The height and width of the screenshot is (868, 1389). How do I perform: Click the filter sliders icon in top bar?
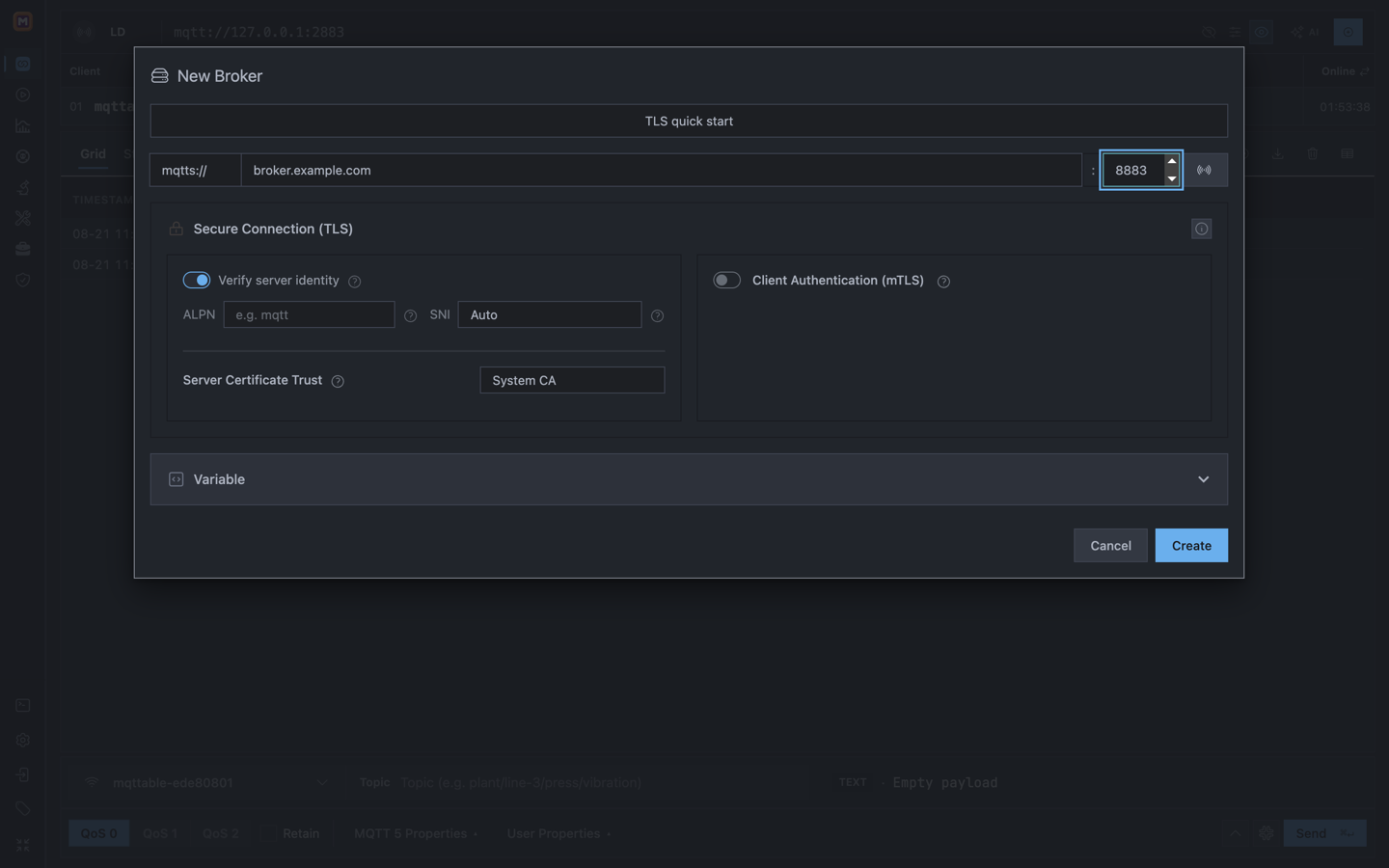tap(1235, 32)
